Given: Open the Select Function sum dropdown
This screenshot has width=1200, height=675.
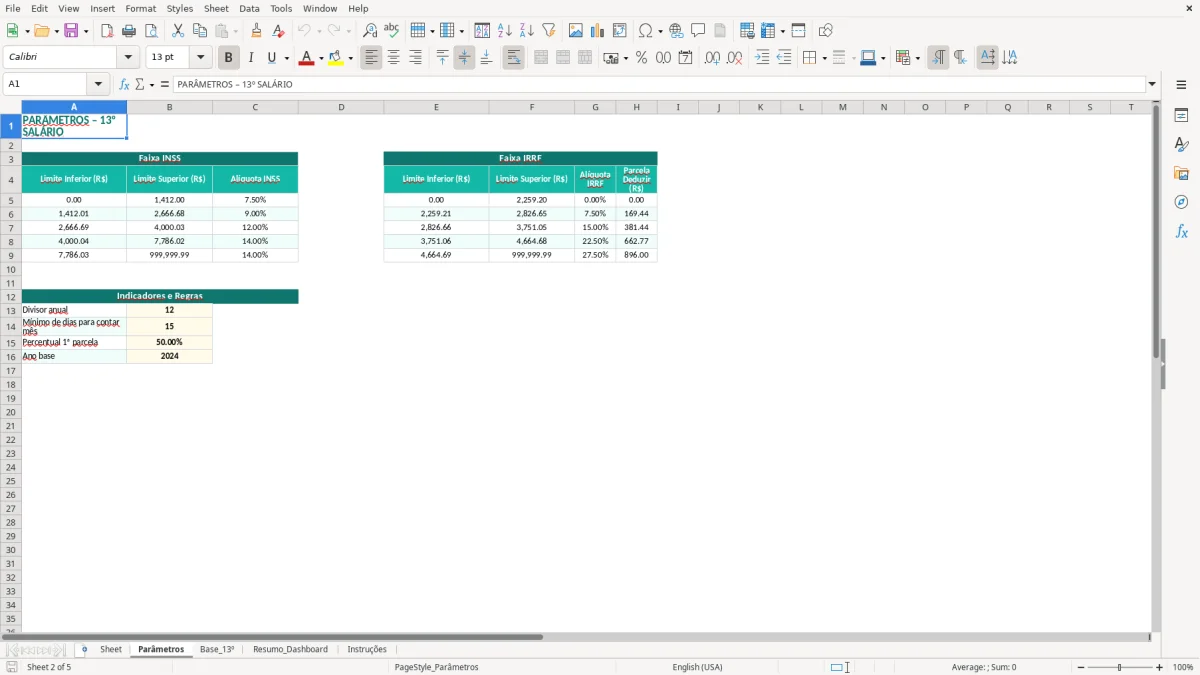Looking at the screenshot, I should 151,84.
